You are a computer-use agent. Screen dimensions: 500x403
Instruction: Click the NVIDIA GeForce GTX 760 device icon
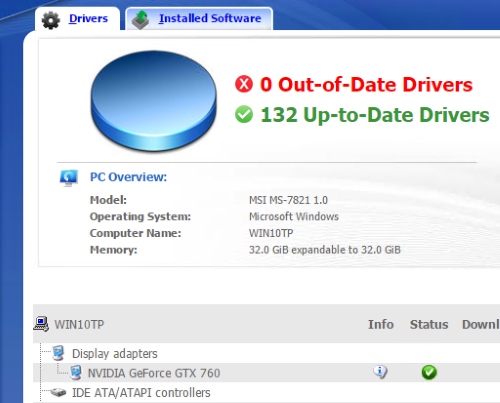(76, 373)
